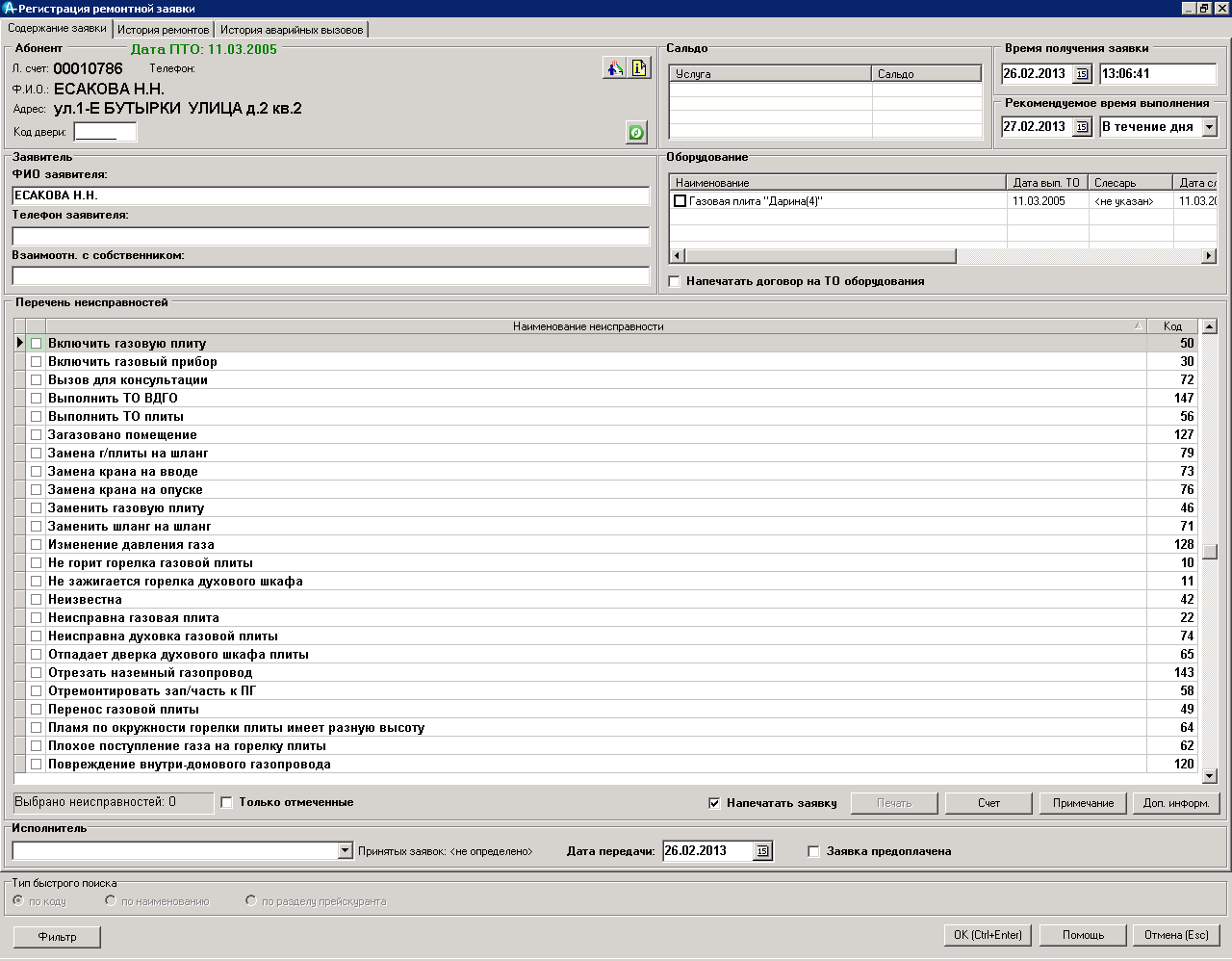Open 'История аварийных вызовов' tab
1232x961 pixels.
[x=291, y=30]
